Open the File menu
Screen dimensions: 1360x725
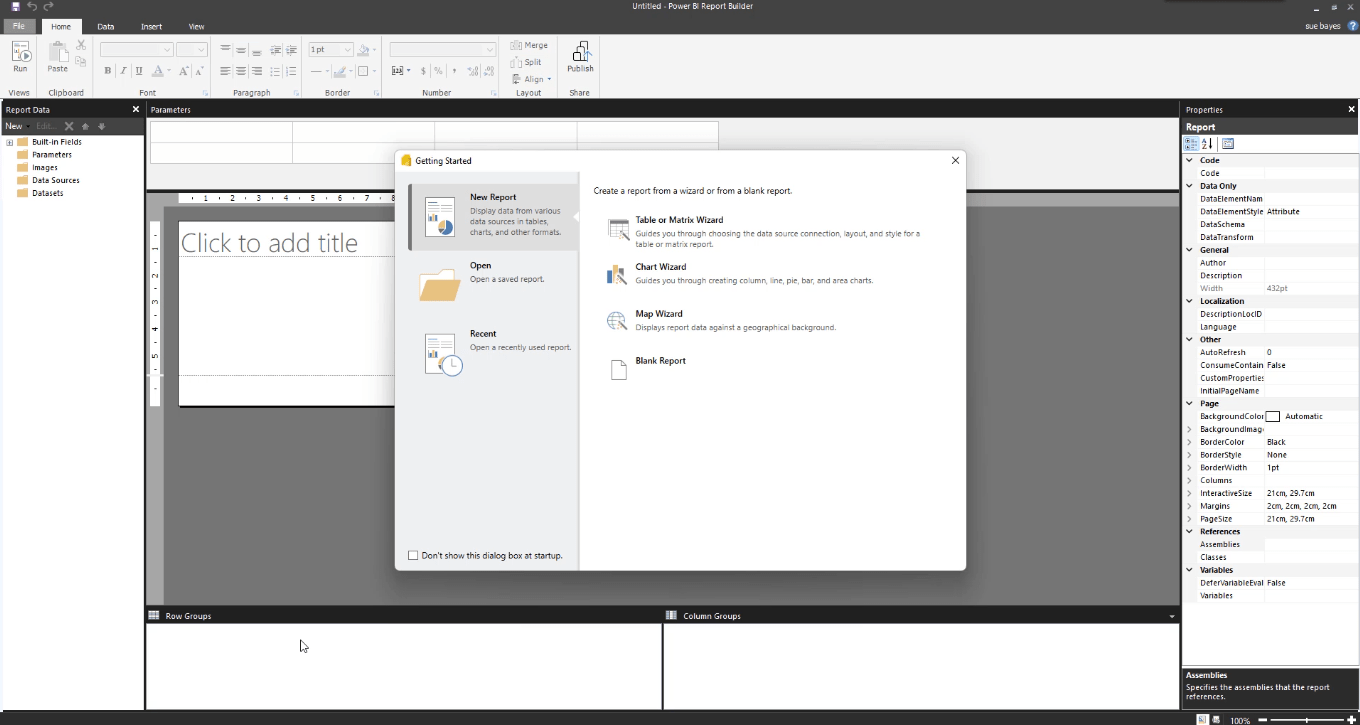(x=18, y=26)
